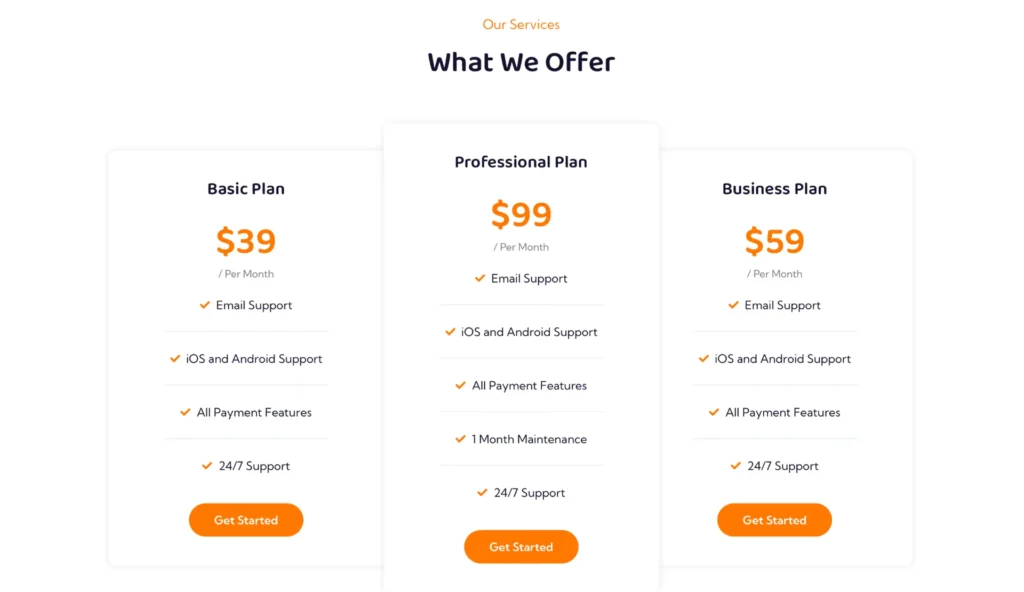Click the $39 Basic Plan price
This screenshot has width=1024, height=592.
[246, 241]
